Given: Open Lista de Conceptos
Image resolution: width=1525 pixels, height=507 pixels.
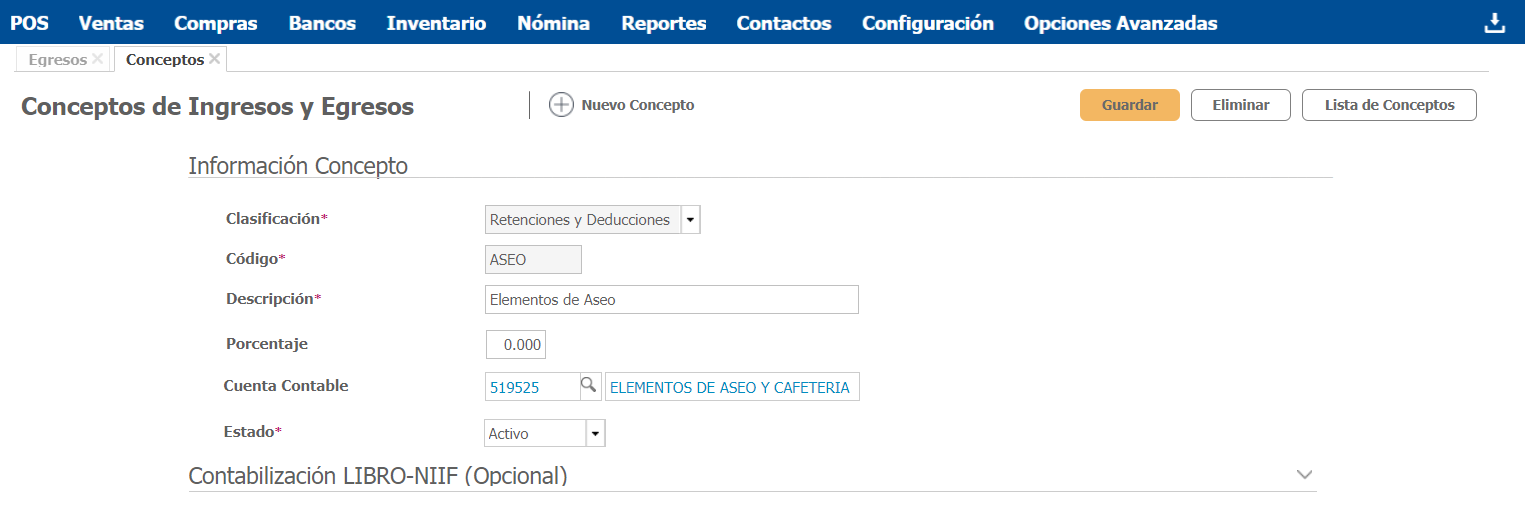Looking at the screenshot, I should tap(1389, 105).
